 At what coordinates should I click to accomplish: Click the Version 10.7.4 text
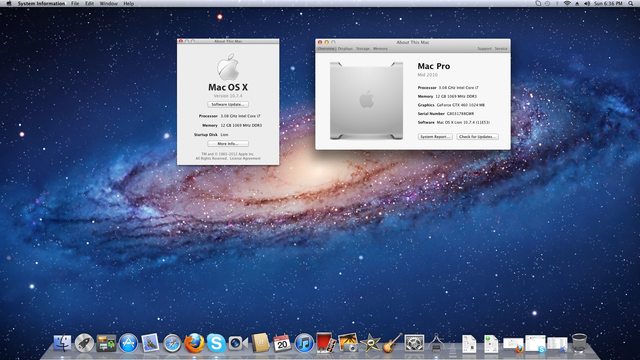[228, 96]
